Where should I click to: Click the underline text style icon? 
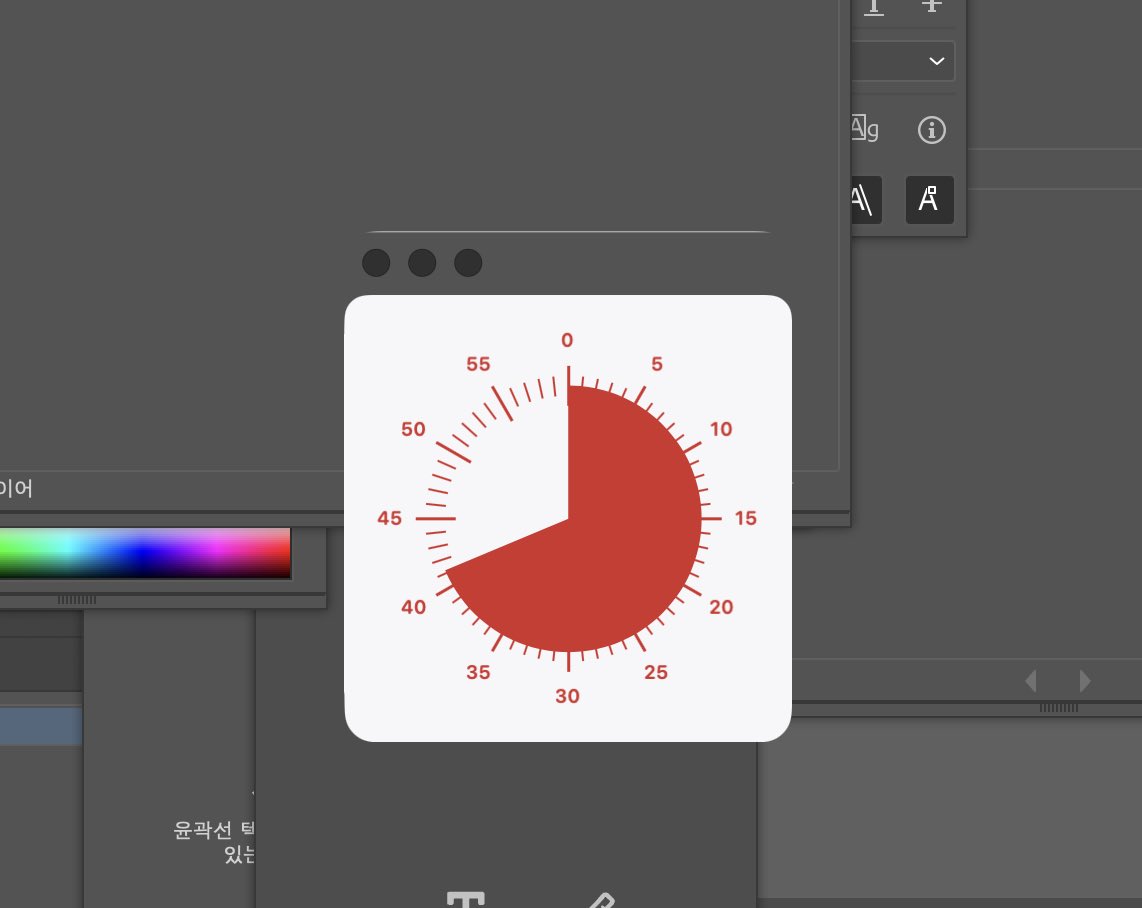pos(873,8)
